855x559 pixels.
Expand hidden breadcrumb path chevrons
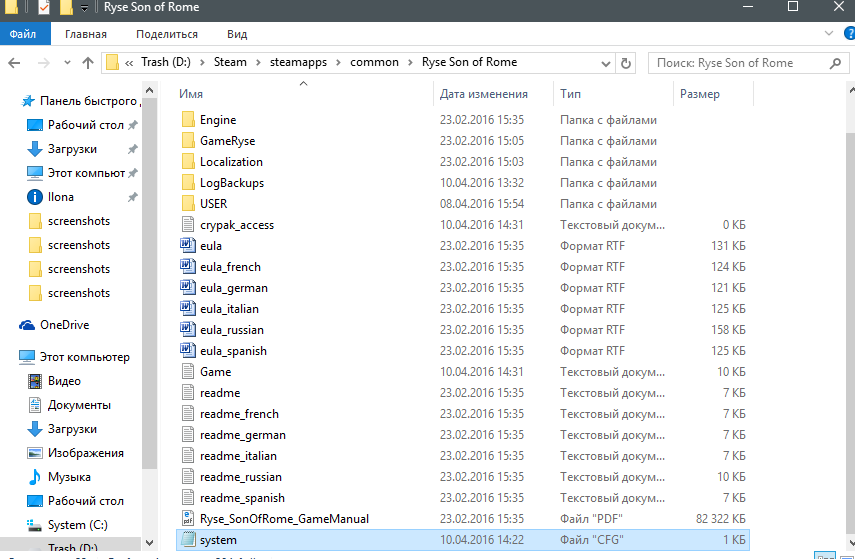(129, 63)
